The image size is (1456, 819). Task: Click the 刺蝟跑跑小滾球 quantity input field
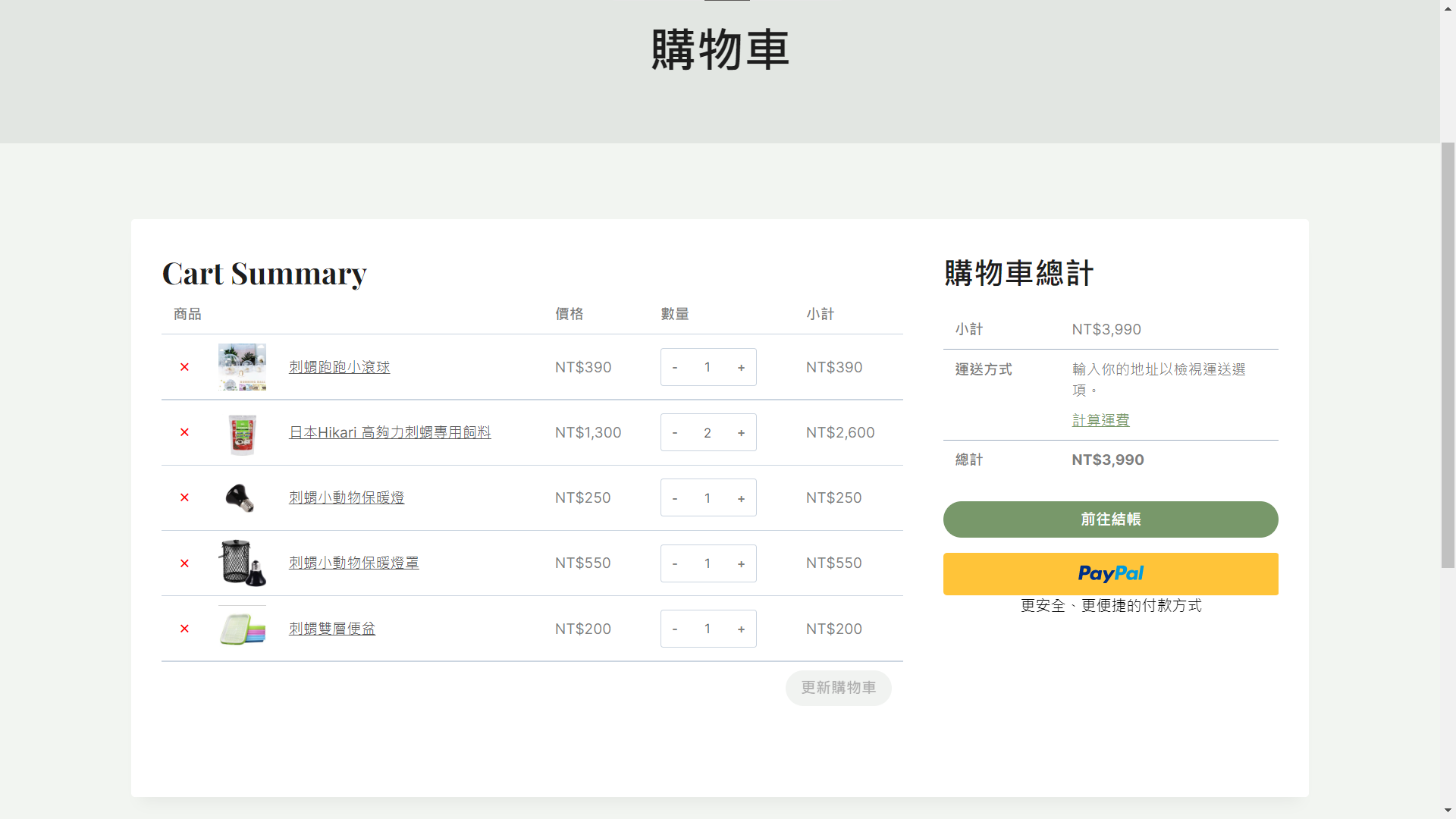click(708, 367)
